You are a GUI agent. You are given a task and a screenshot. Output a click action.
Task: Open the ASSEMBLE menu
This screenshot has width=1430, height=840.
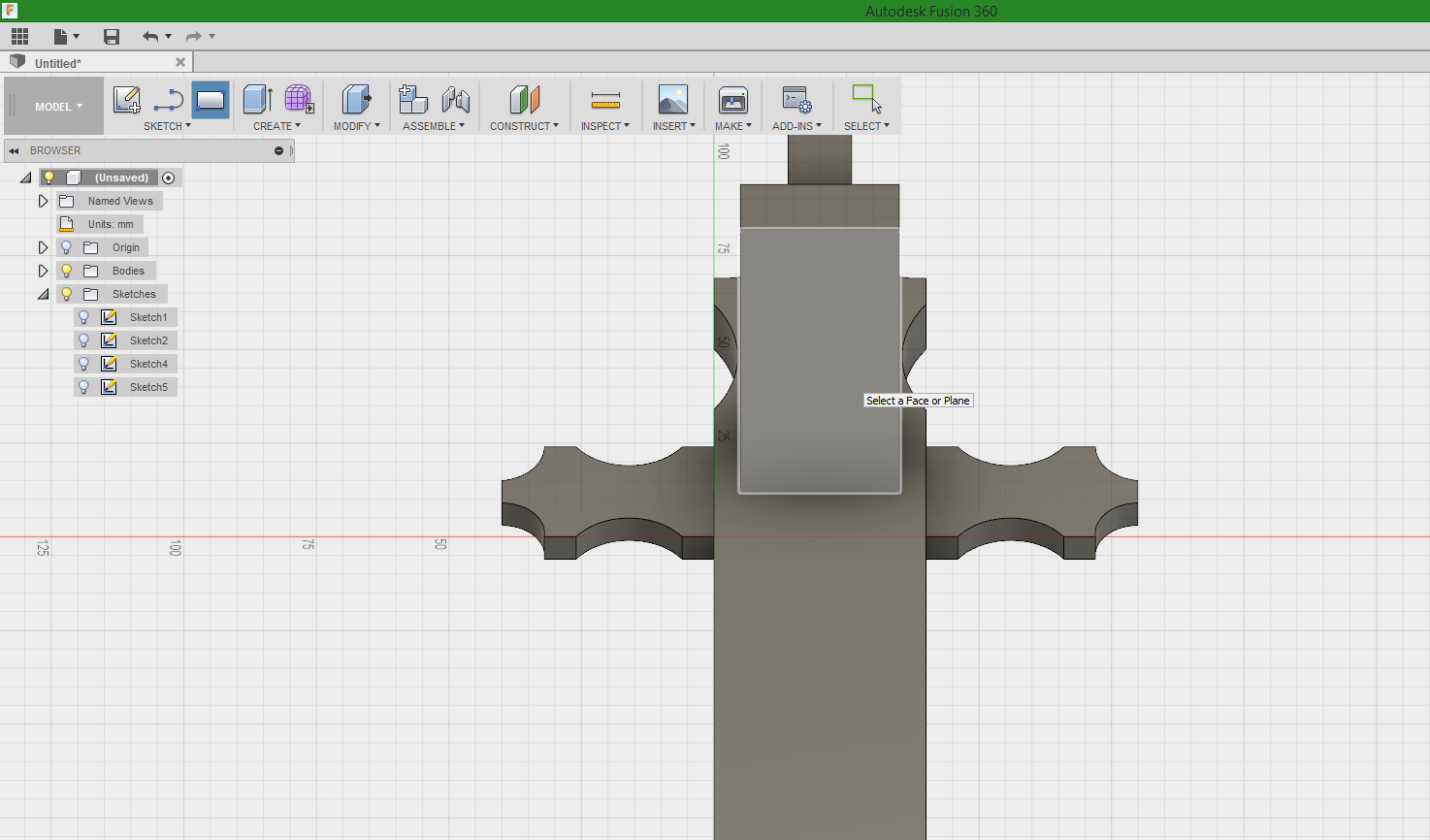tap(434, 126)
